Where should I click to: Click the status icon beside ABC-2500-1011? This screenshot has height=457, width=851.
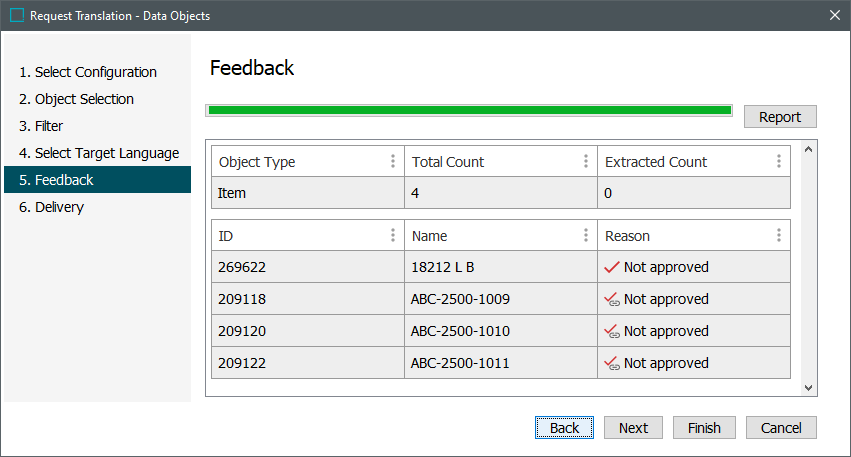[x=612, y=363]
